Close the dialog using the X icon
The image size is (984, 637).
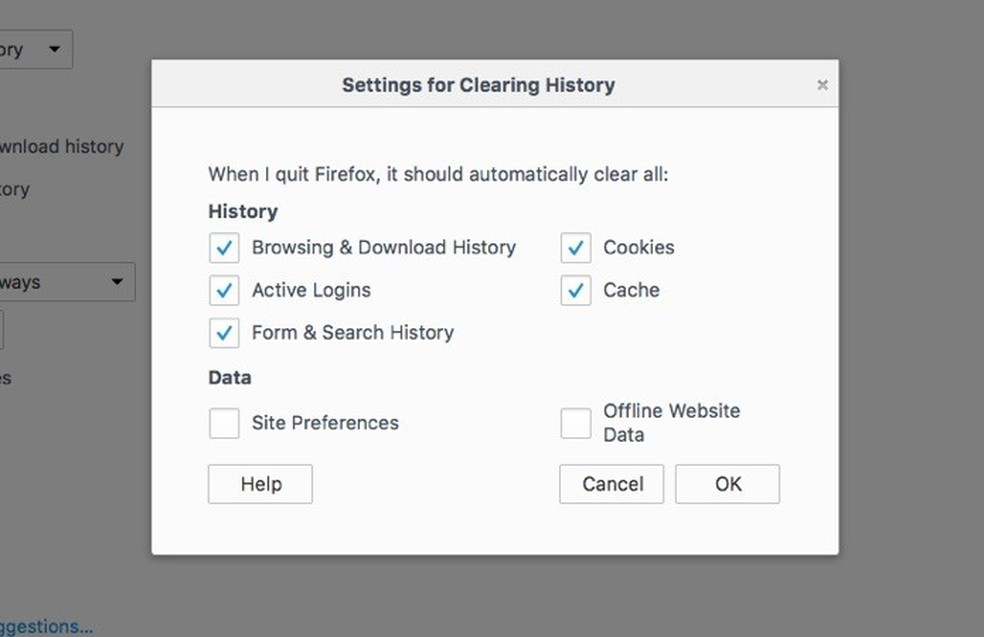[x=822, y=85]
